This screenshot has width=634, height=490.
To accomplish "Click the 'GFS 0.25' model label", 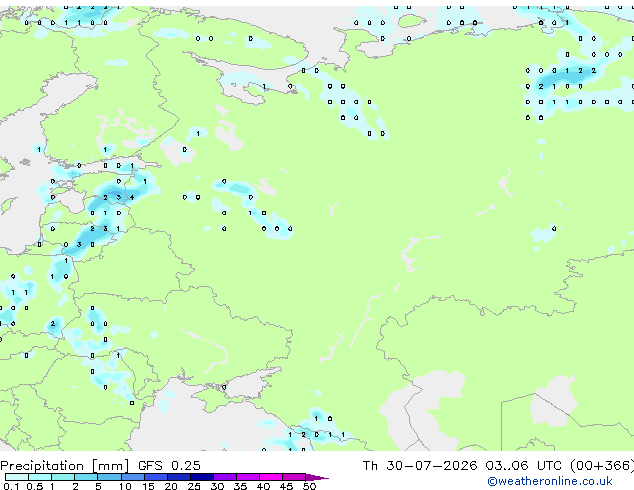I will tap(169, 465).
